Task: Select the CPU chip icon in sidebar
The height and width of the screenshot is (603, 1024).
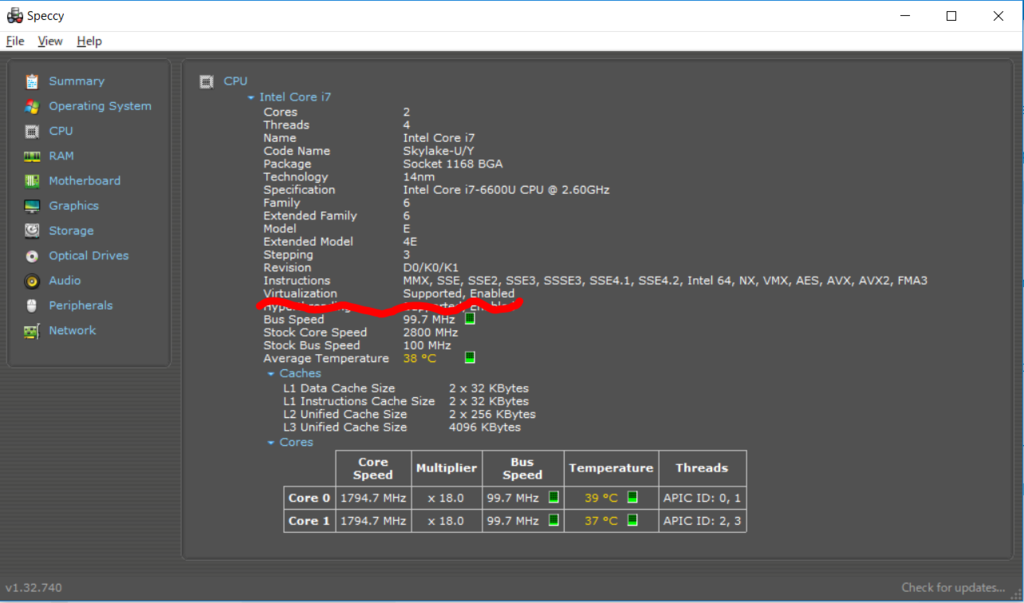Action: pos(32,131)
